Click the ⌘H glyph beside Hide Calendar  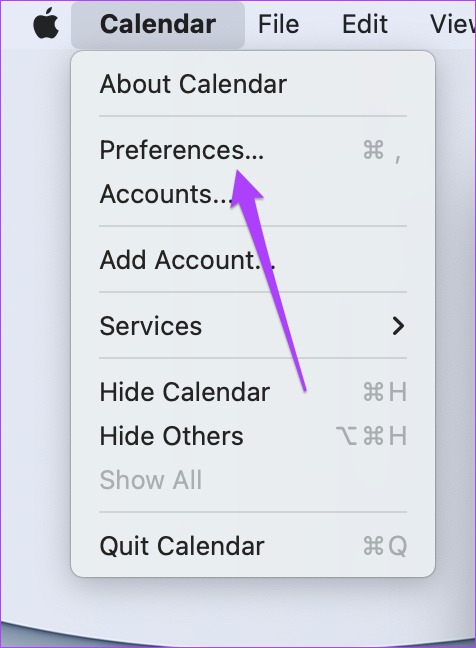385,392
